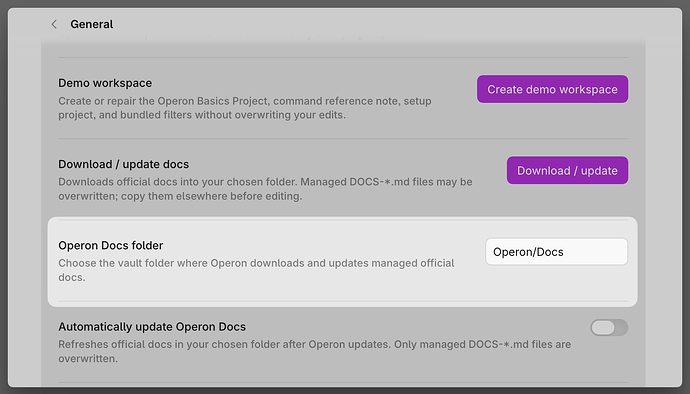Click the 'Choose the vault folder' description text

[x=256, y=270]
